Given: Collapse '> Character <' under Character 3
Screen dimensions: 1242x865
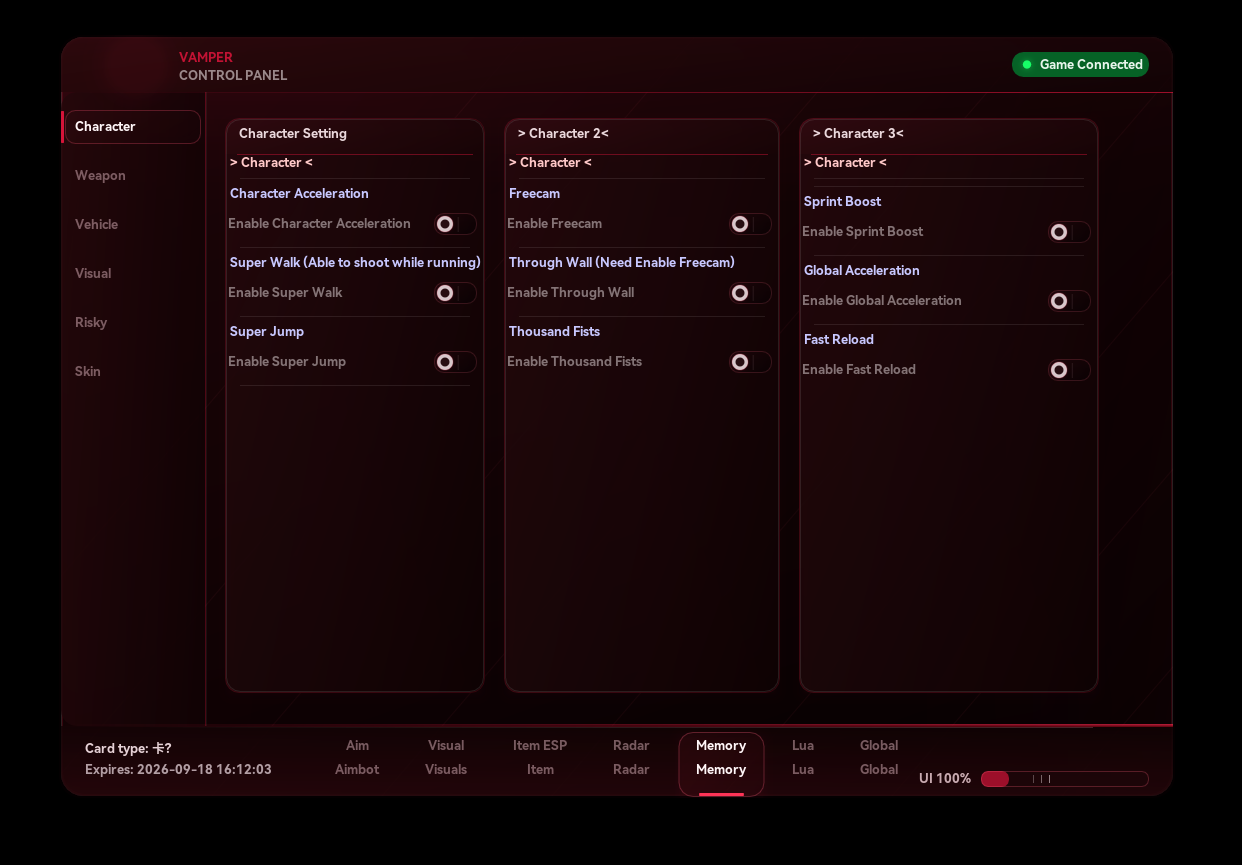Looking at the screenshot, I should [x=845, y=163].
